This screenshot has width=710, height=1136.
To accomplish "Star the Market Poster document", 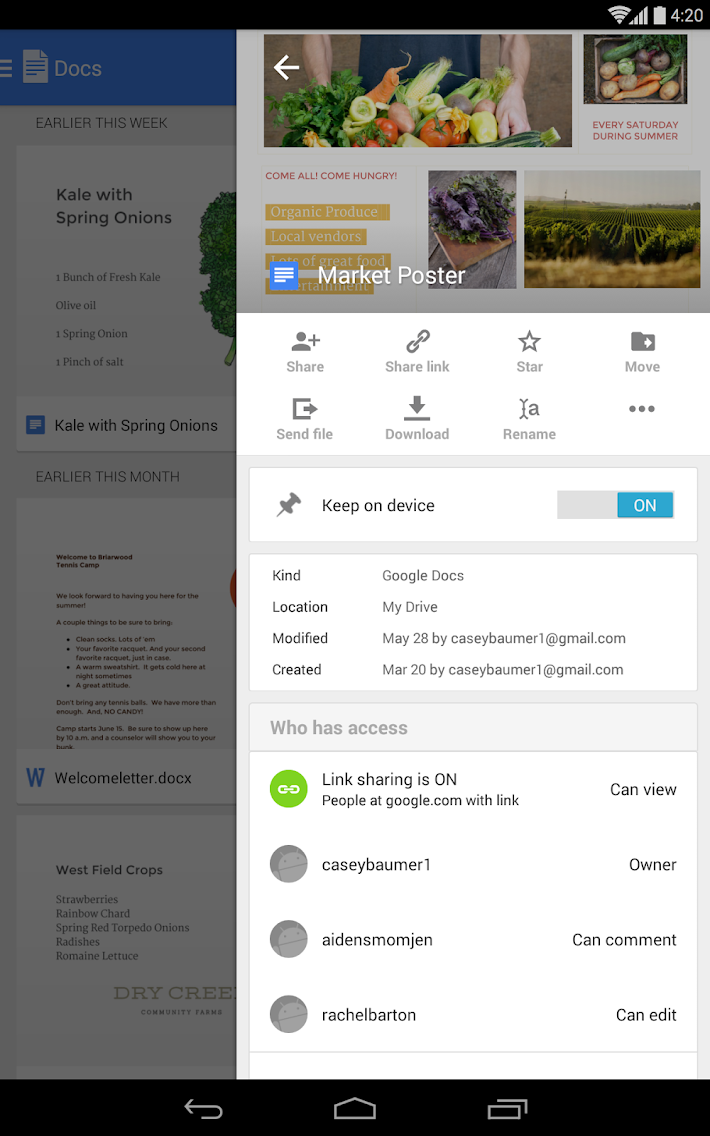I will click(x=529, y=342).
